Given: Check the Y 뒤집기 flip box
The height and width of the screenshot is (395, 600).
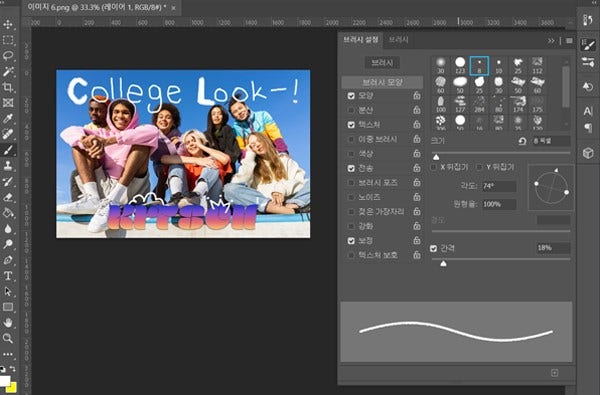Looking at the screenshot, I should [479, 167].
